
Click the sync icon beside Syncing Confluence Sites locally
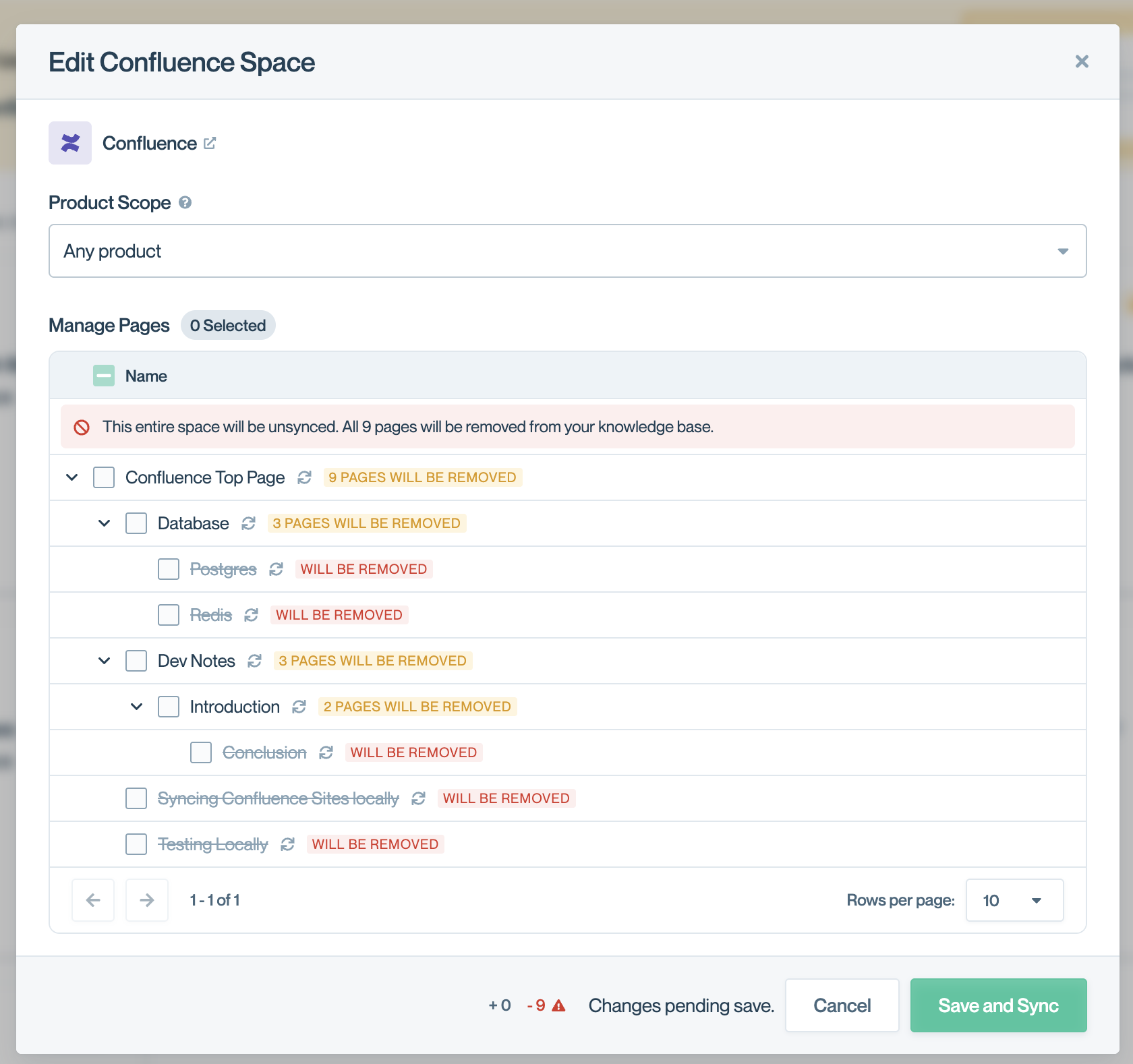(x=419, y=798)
